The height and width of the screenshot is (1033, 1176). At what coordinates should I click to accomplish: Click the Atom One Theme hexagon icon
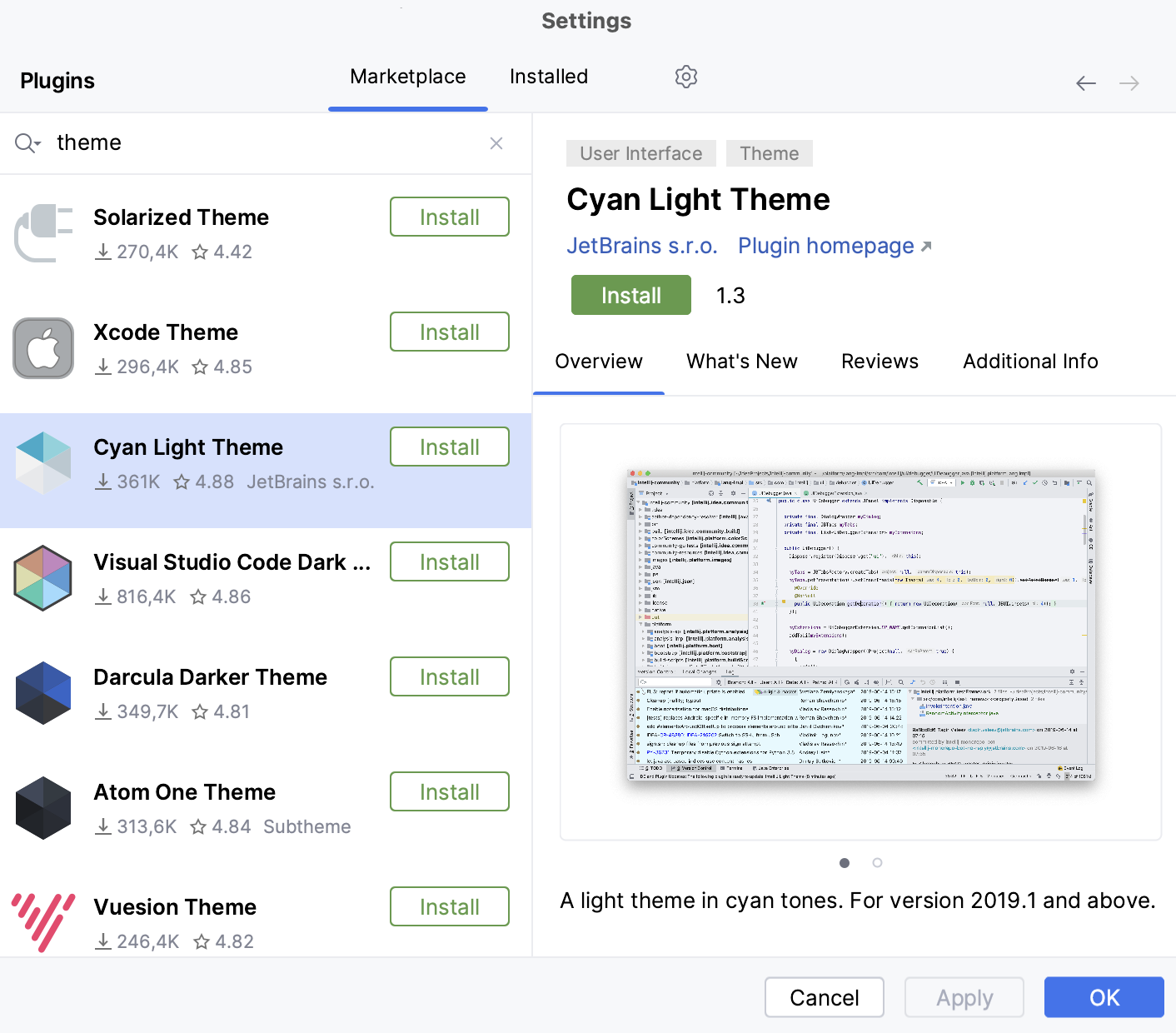pos(43,808)
